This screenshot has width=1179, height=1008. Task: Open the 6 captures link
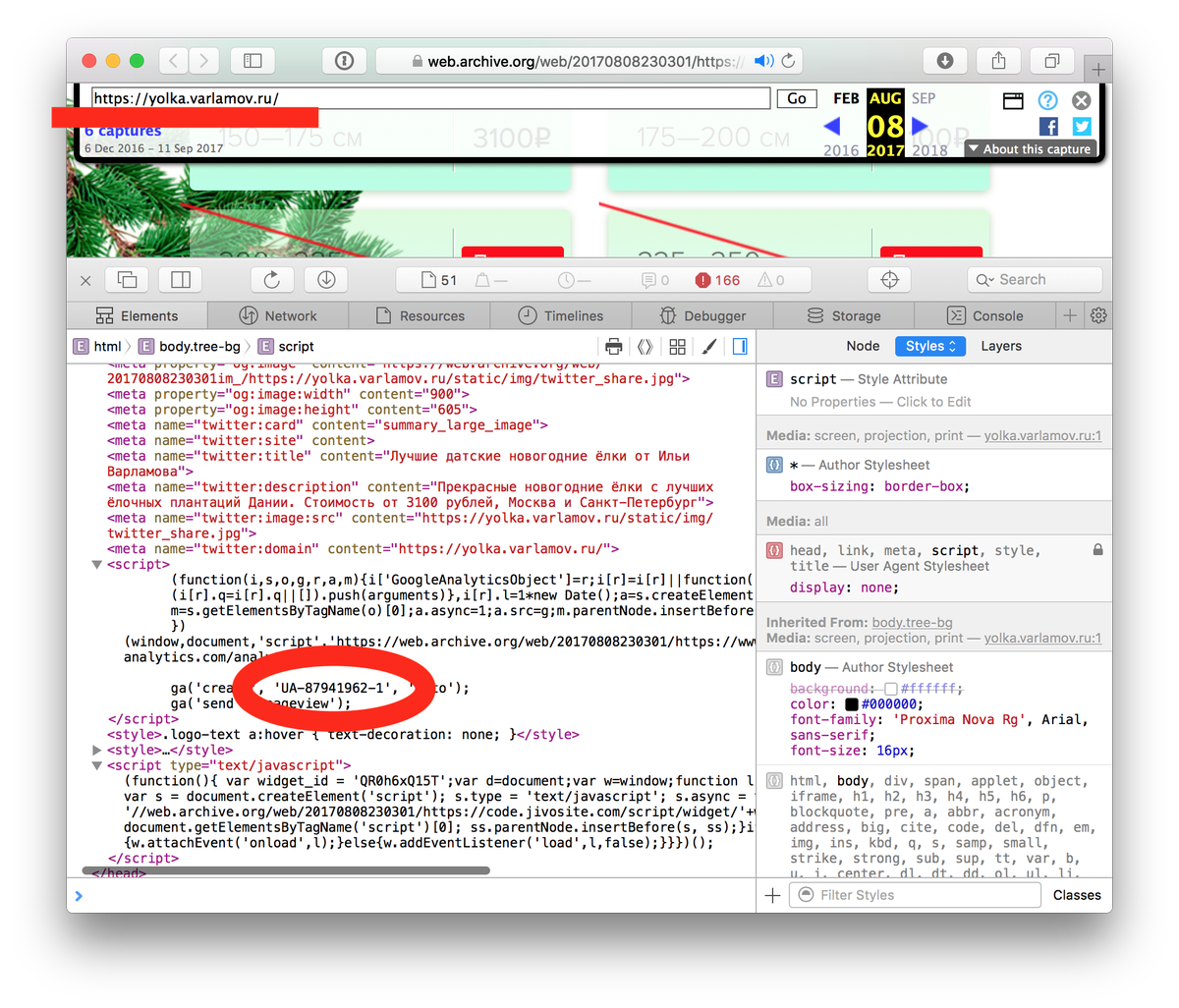pos(123,131)
